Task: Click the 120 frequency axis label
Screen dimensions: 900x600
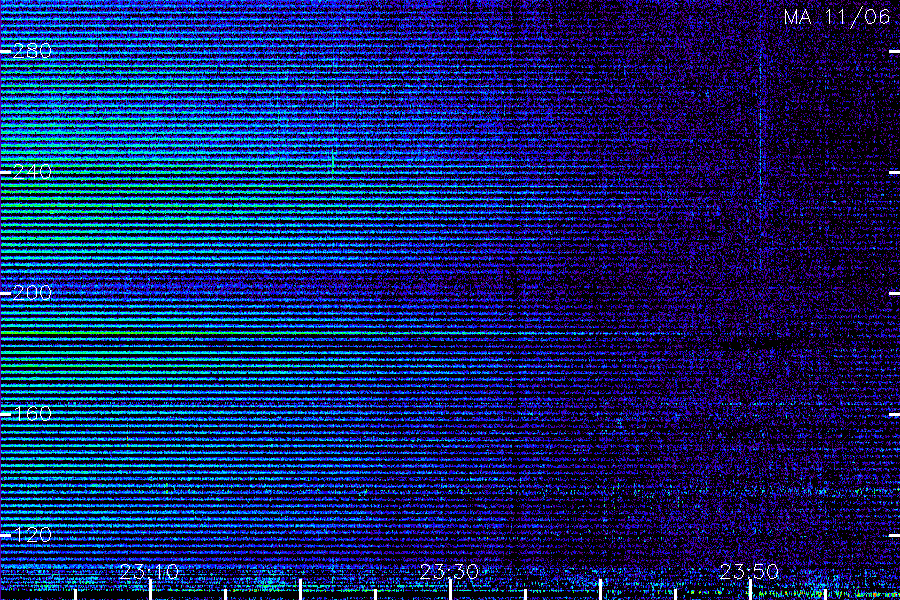Action: 32,535
